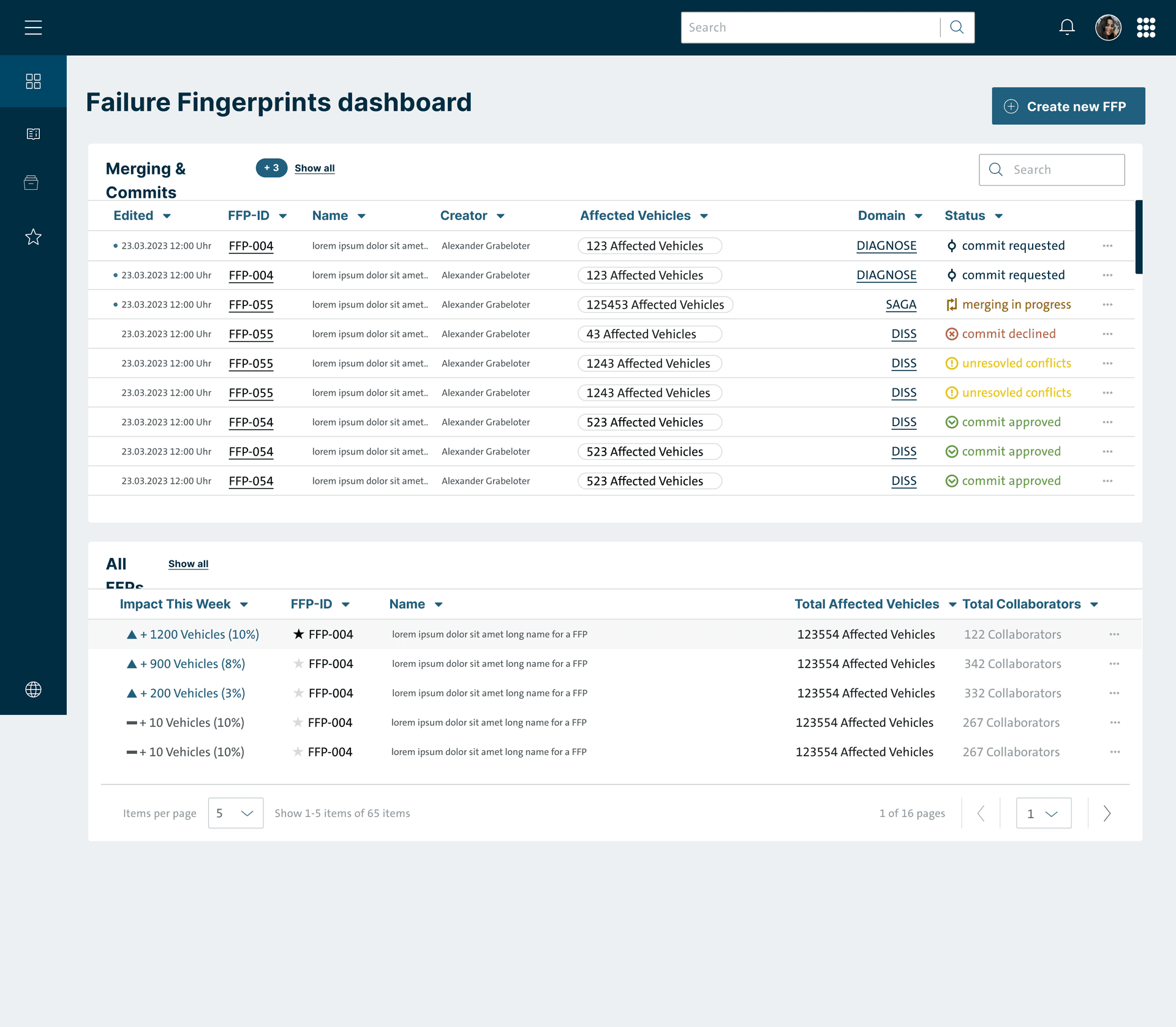Click the Create new FFP button
1176x1027 pixels.
tap(1068, 105)
